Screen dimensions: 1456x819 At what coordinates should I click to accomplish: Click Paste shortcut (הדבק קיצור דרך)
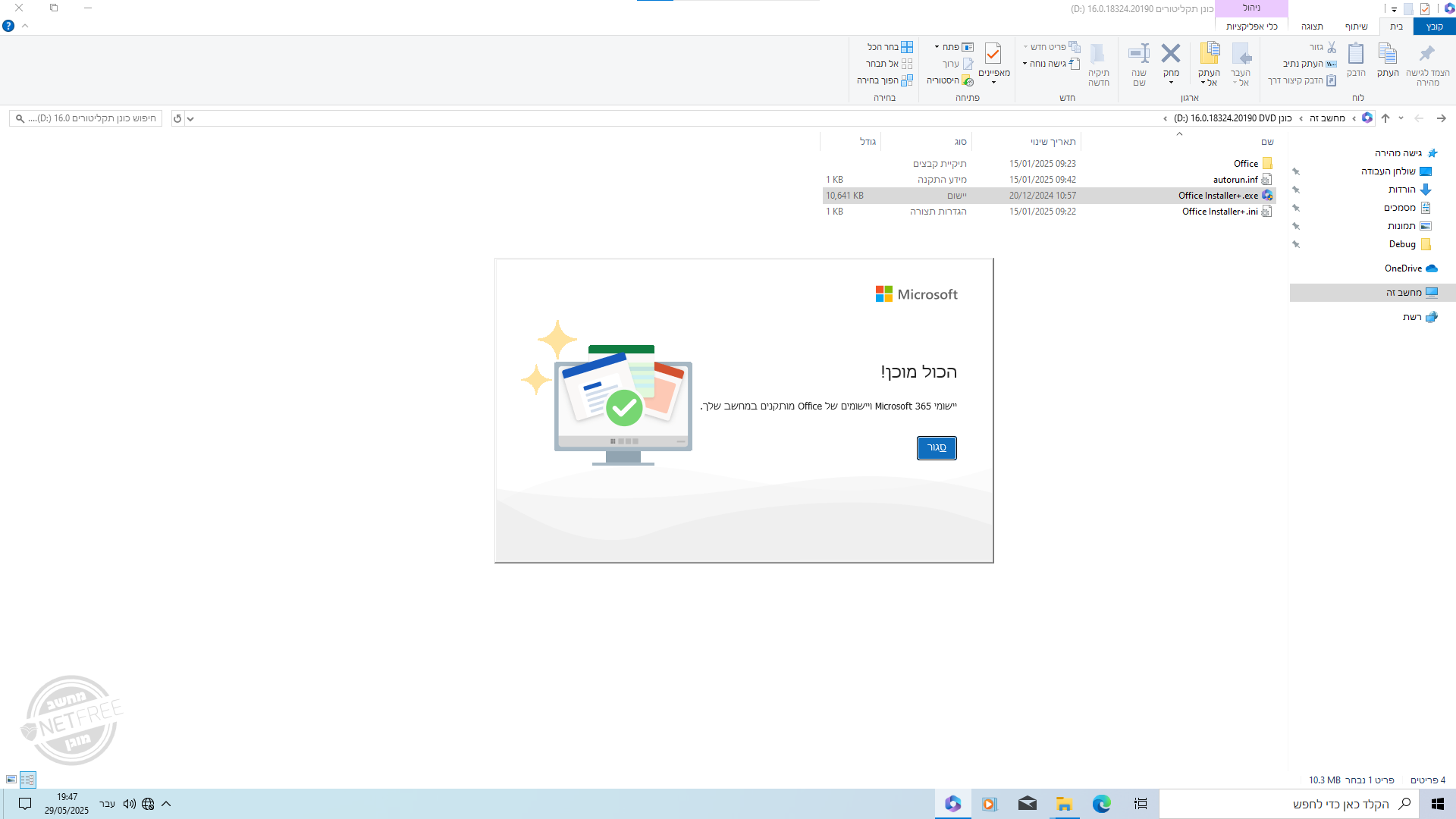point(1302,80)
